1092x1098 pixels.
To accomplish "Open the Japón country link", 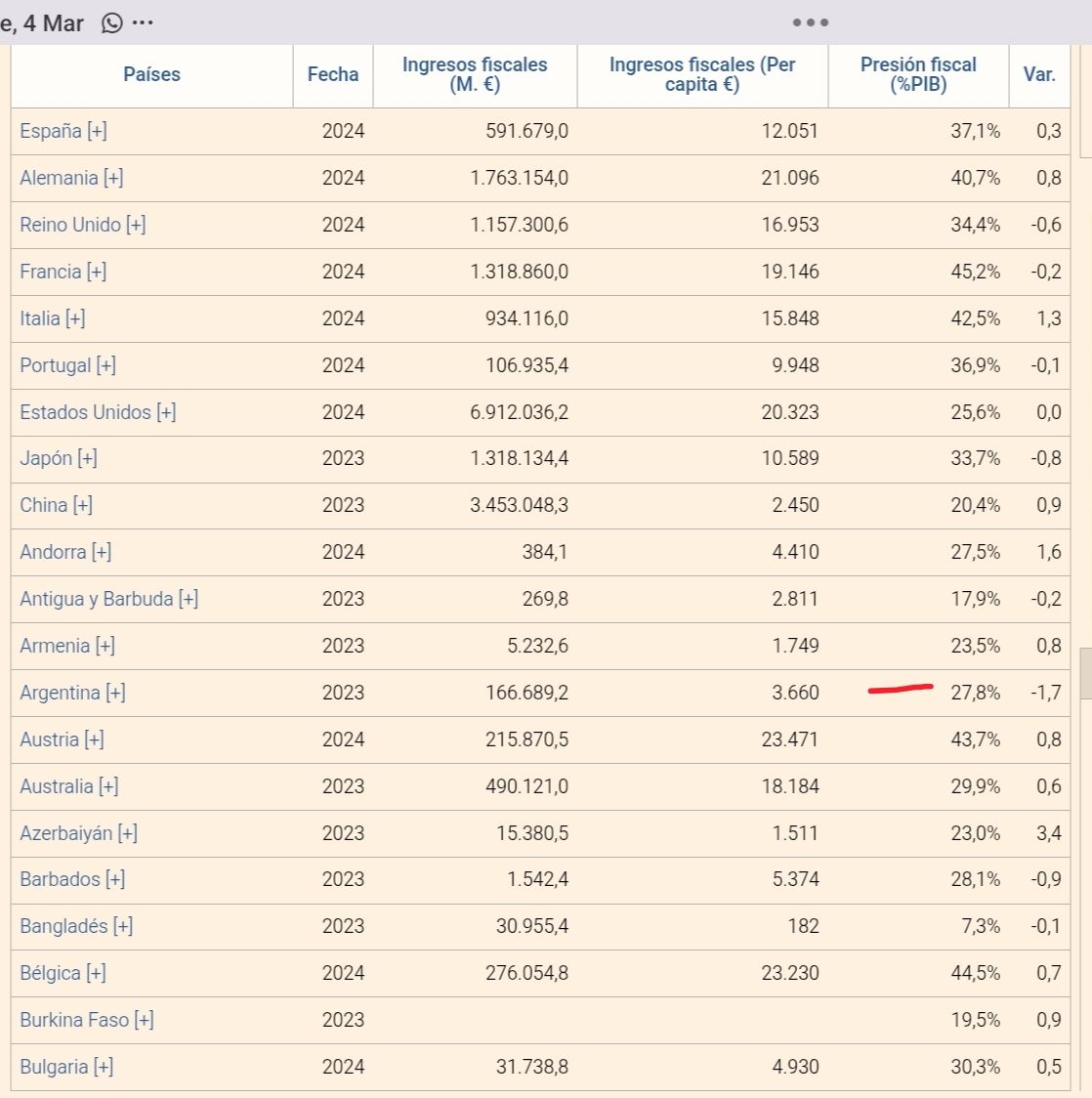I will point(46,458).
